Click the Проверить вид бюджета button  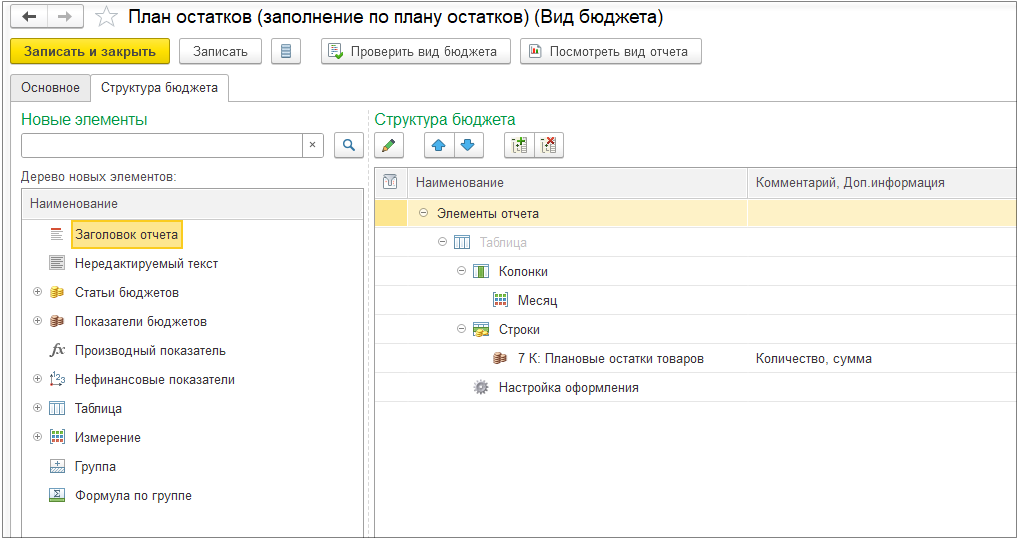tap(416, 51)
